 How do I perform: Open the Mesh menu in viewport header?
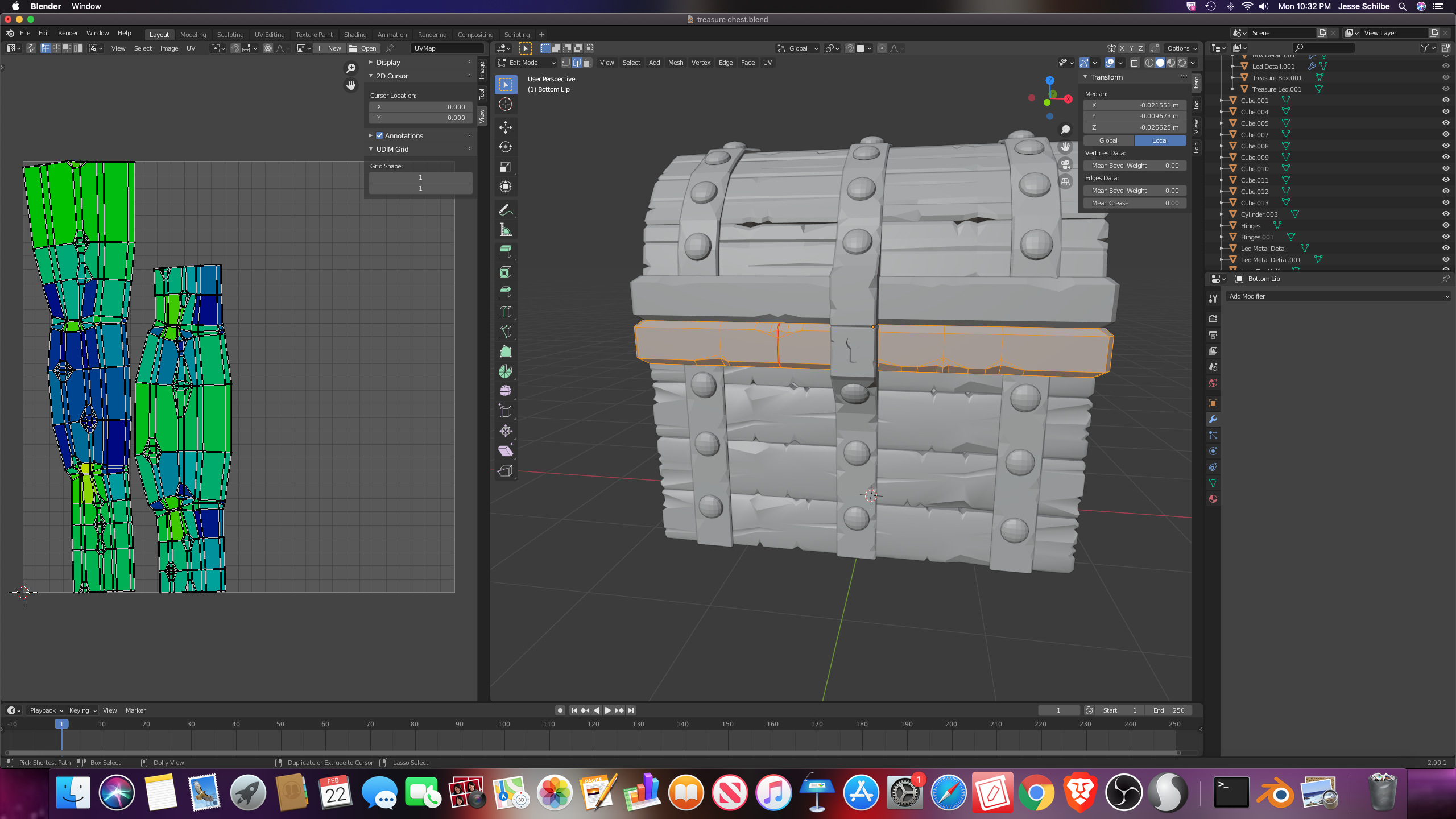[x=675, y=63]
